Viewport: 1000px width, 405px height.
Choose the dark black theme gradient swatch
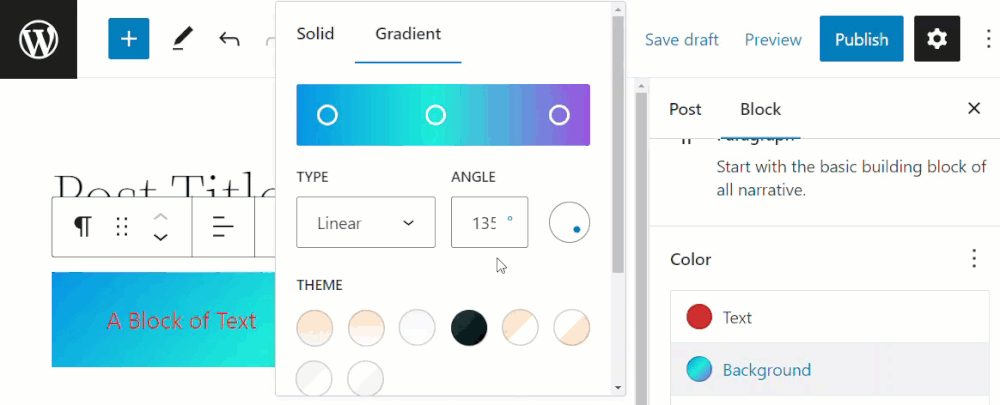(x=469, y=328)
